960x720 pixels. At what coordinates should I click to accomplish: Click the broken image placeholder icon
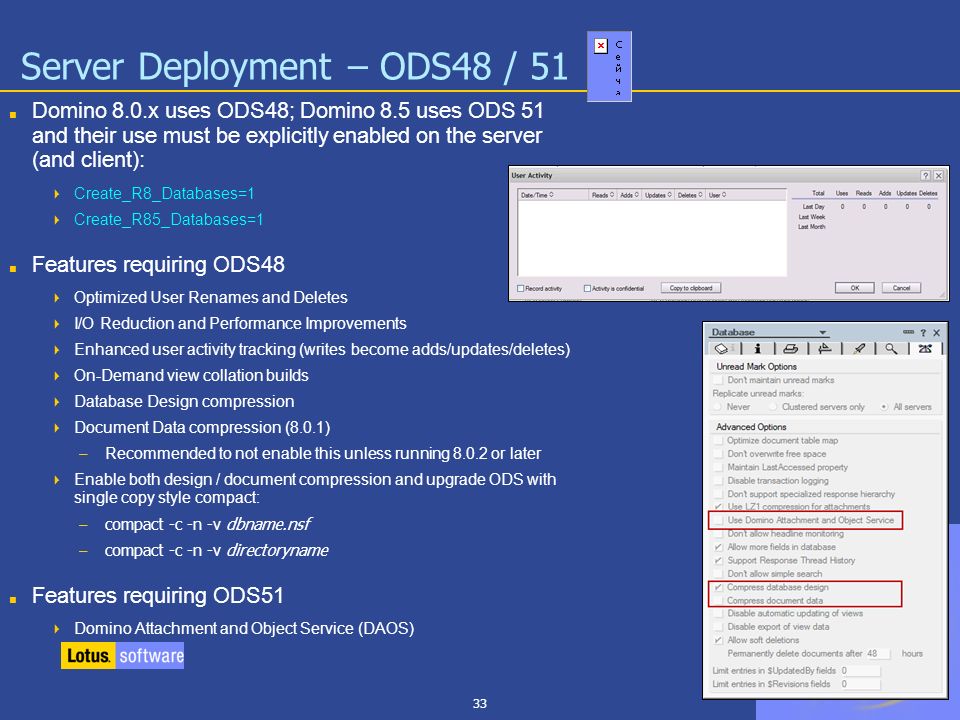[x=601, y=46]
